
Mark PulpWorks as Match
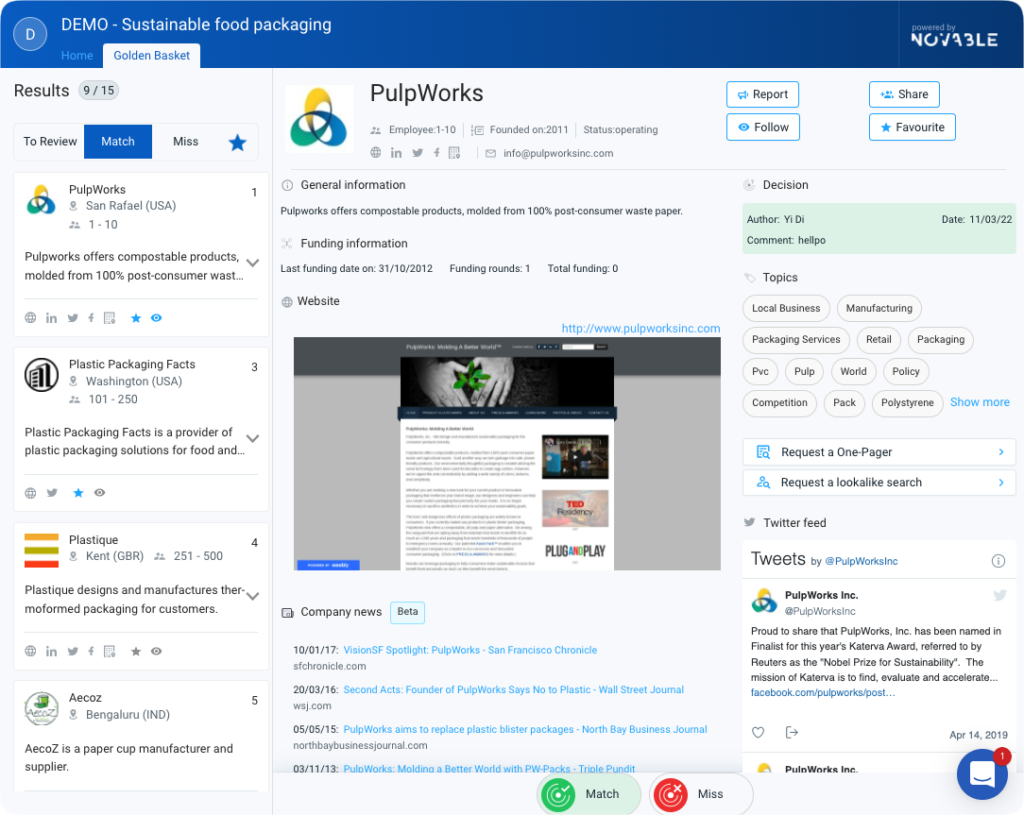coord(589,794)
